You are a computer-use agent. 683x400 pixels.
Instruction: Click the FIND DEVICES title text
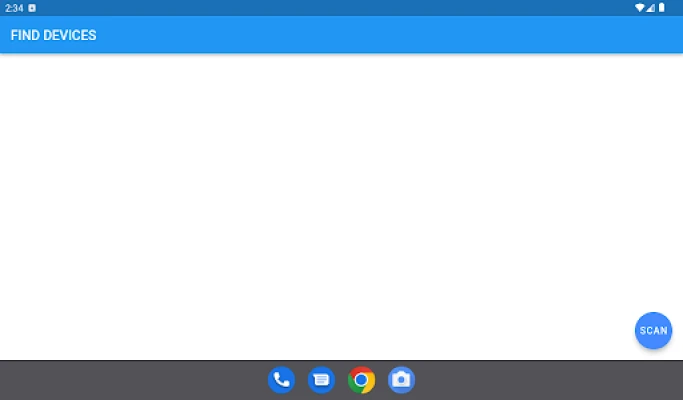(53, 35)
